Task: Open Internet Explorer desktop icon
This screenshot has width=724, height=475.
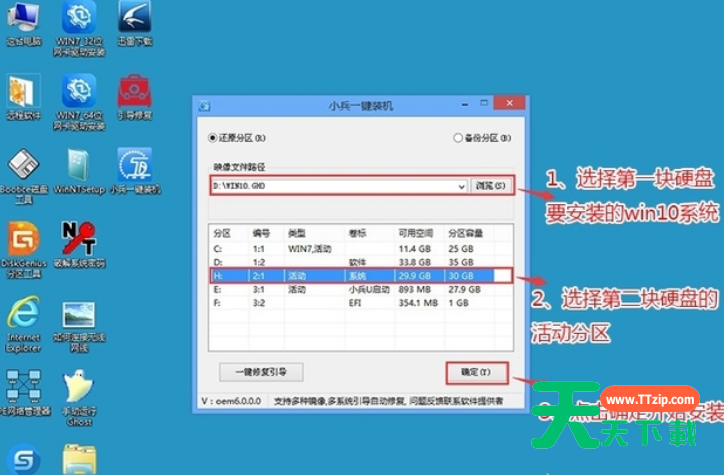Action: click(23, 324)
